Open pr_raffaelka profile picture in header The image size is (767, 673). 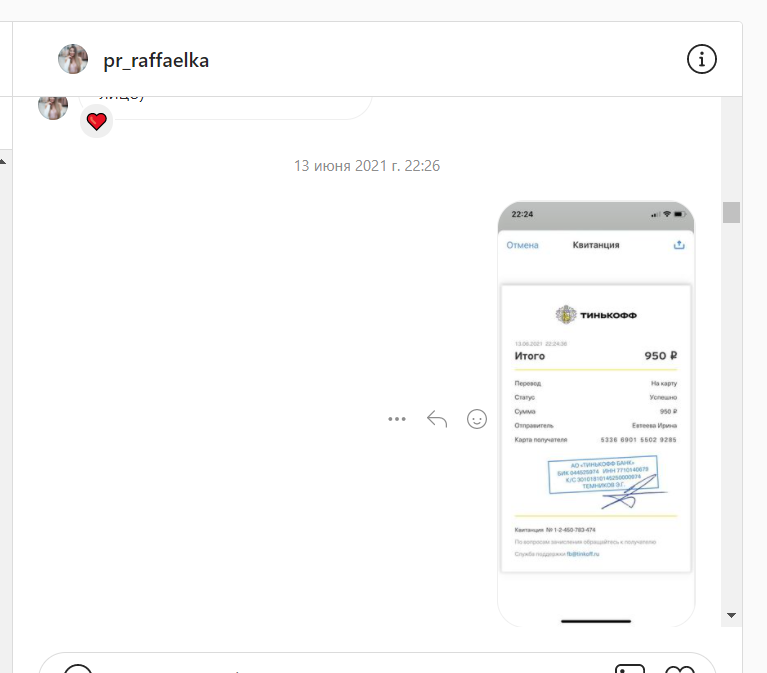point(73,59)
